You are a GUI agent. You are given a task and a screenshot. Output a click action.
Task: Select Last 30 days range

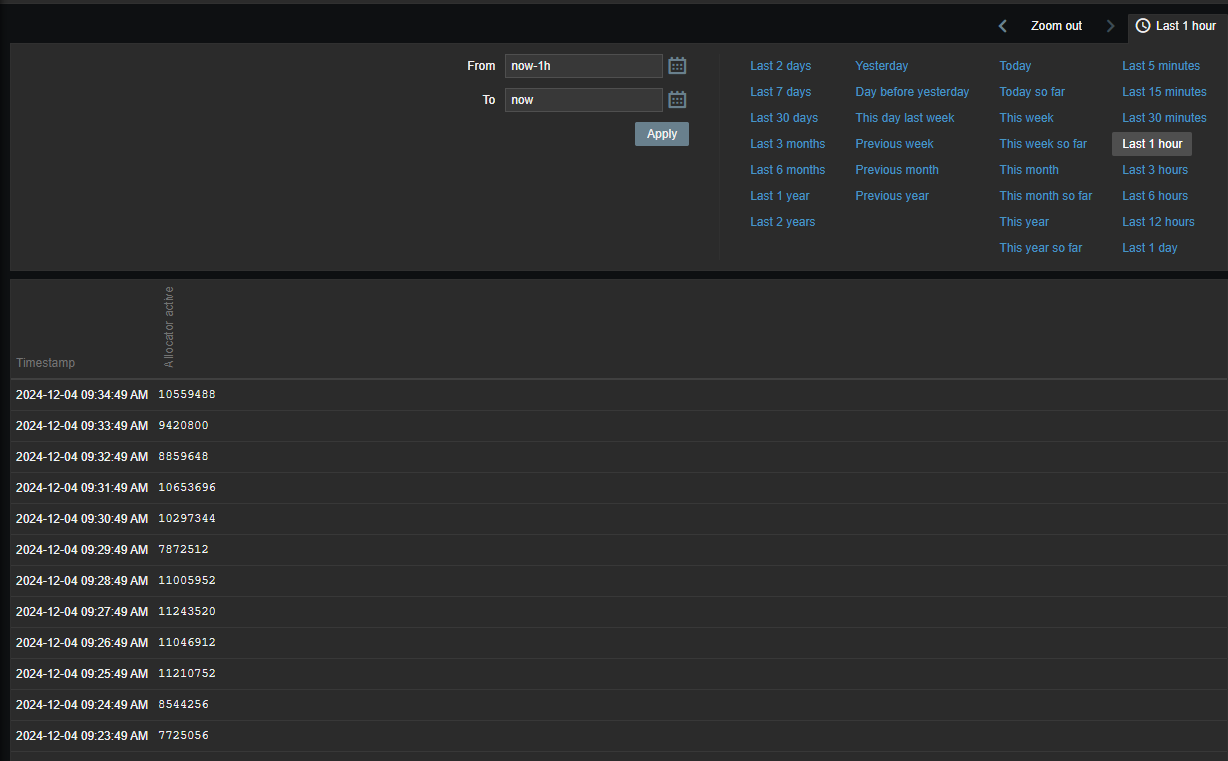pyautogui.click(x=784, y=118)
